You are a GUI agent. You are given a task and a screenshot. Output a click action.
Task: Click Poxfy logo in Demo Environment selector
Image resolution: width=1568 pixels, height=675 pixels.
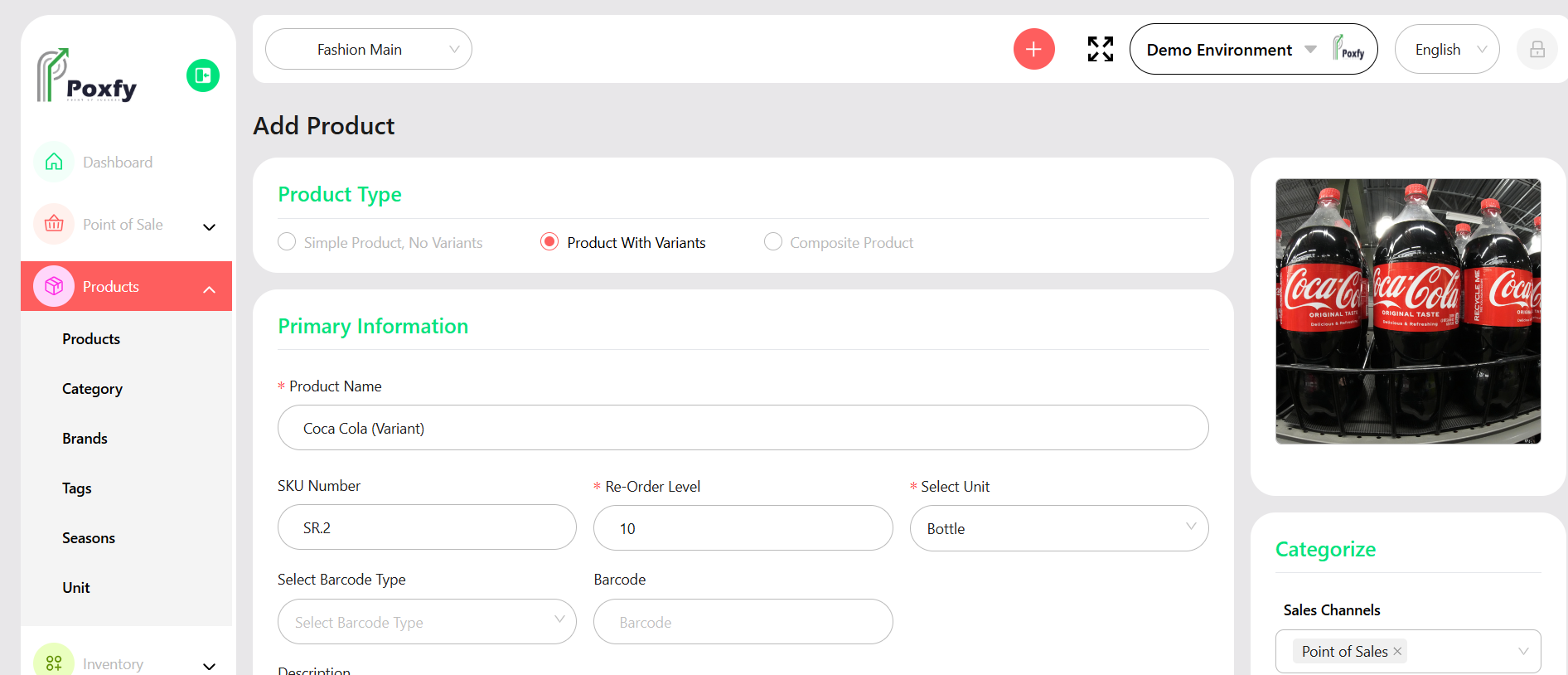pos(1348,49)
